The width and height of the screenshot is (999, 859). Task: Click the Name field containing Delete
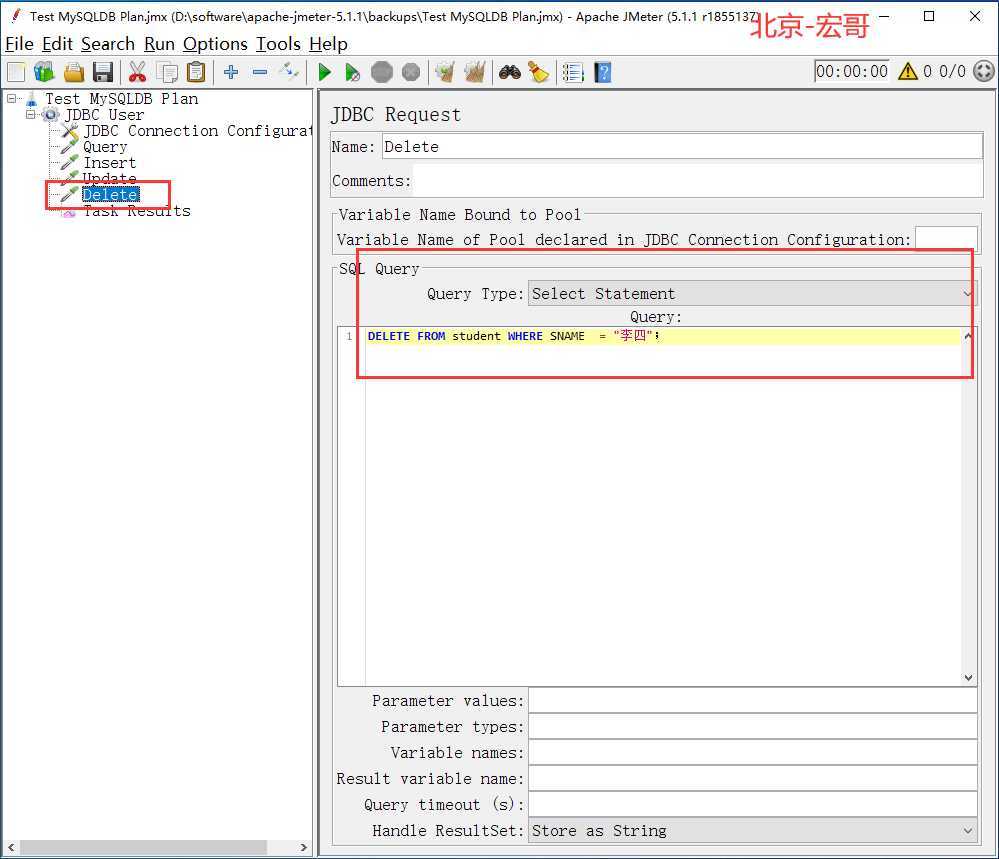click(x=682, y=147)
